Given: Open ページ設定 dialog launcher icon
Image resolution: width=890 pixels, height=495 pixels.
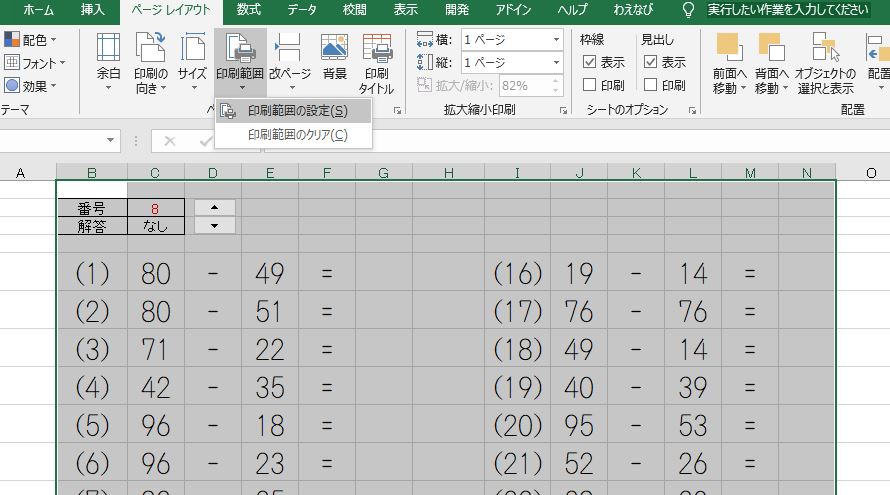Looking at the screenshot, I should coord(397,111).
